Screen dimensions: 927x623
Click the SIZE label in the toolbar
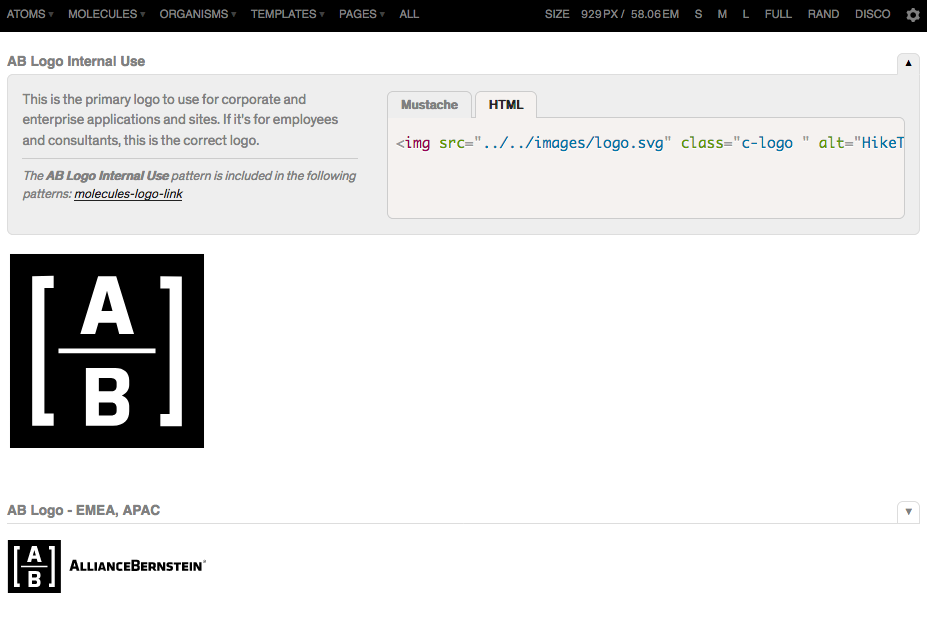557,14
